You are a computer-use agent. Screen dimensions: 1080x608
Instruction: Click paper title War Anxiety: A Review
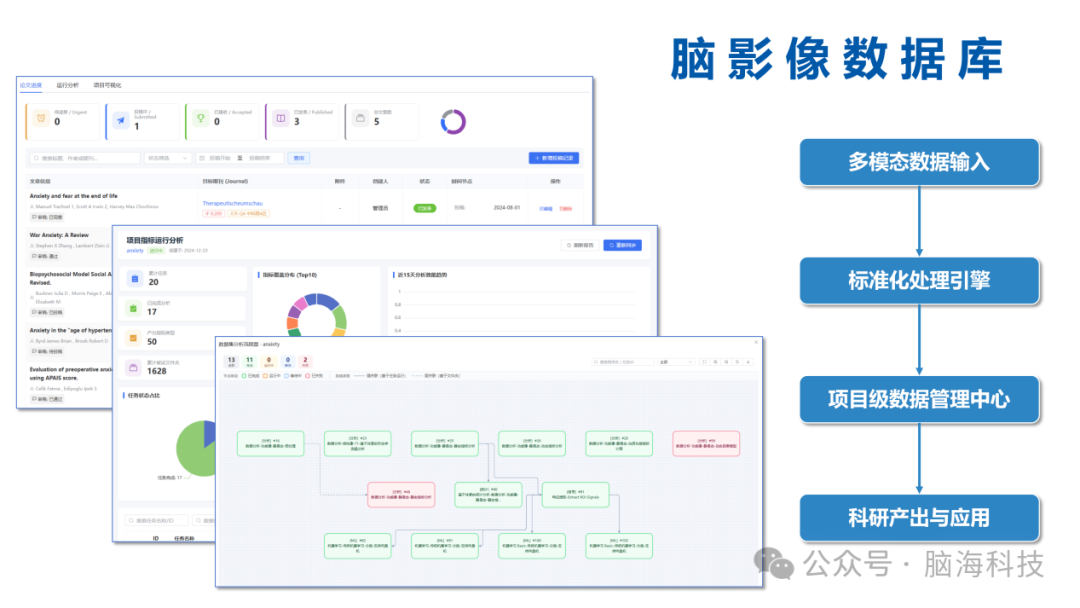(x=59, y=235)
